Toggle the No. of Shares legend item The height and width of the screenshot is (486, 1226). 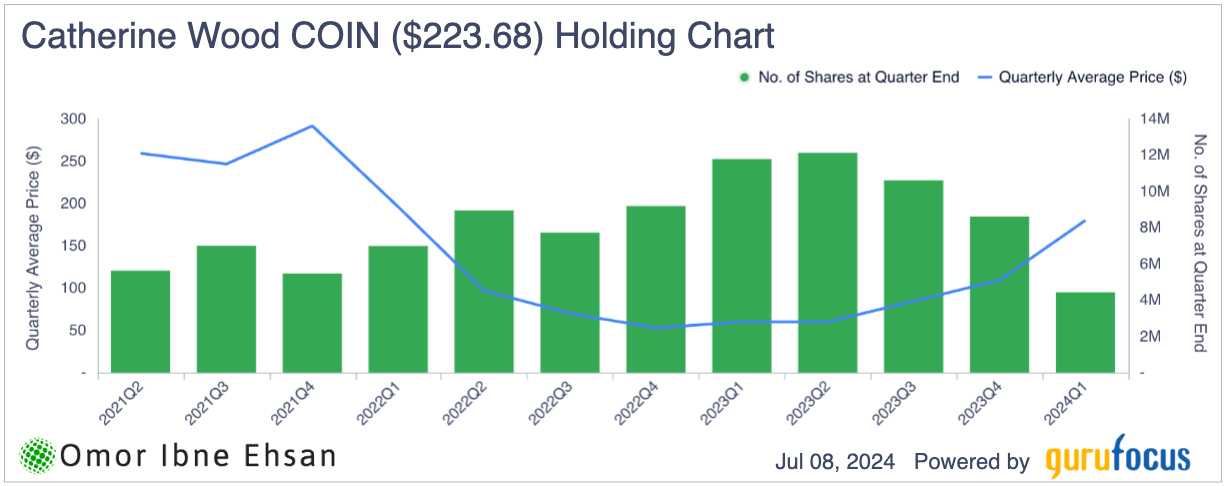(855, 77)
